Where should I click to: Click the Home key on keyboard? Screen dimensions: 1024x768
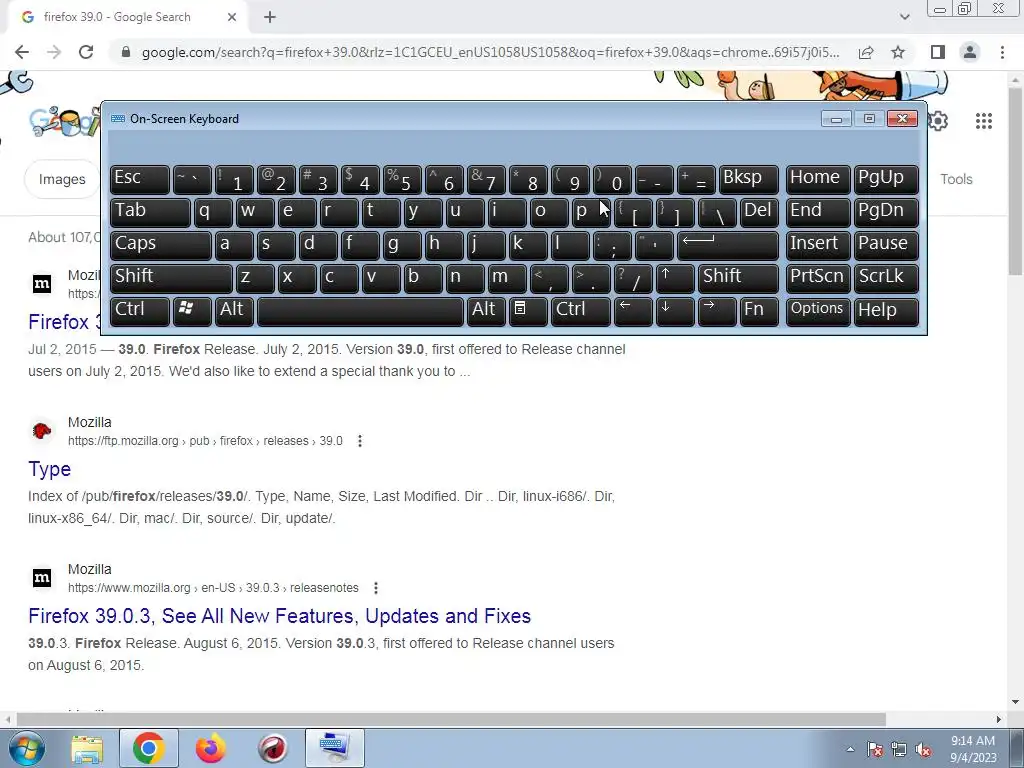pos(818,180)
